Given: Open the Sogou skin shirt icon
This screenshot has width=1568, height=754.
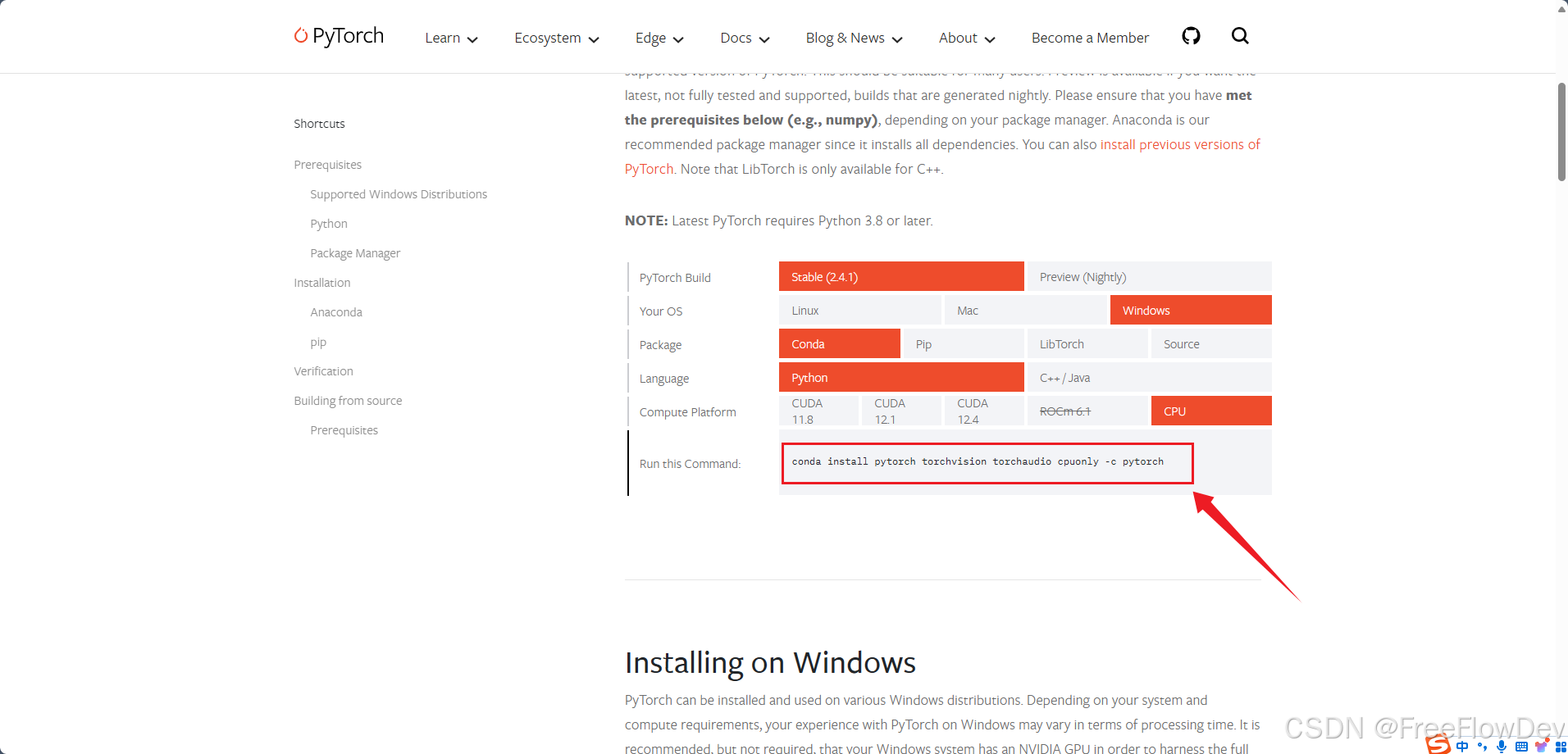Looking at the screenshot, I should click(x=1542, y=745).
